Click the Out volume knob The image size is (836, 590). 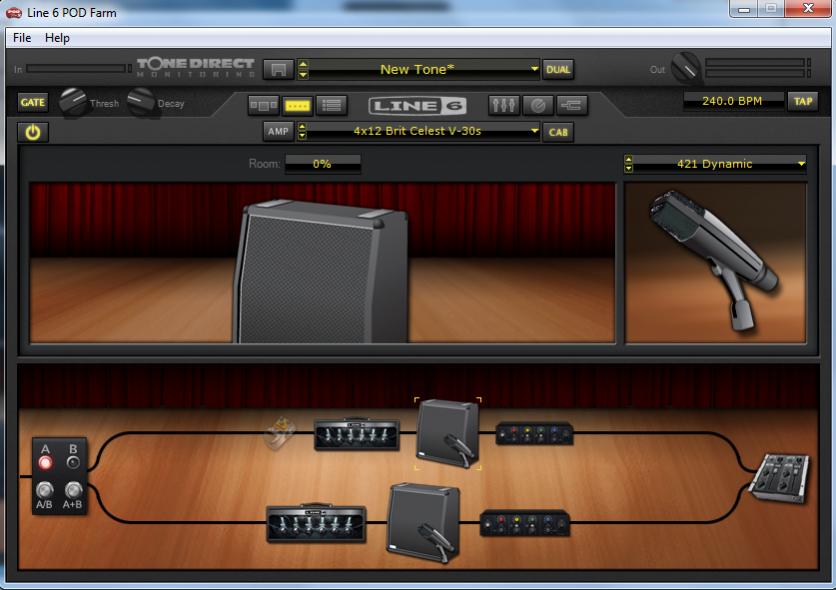686,68
